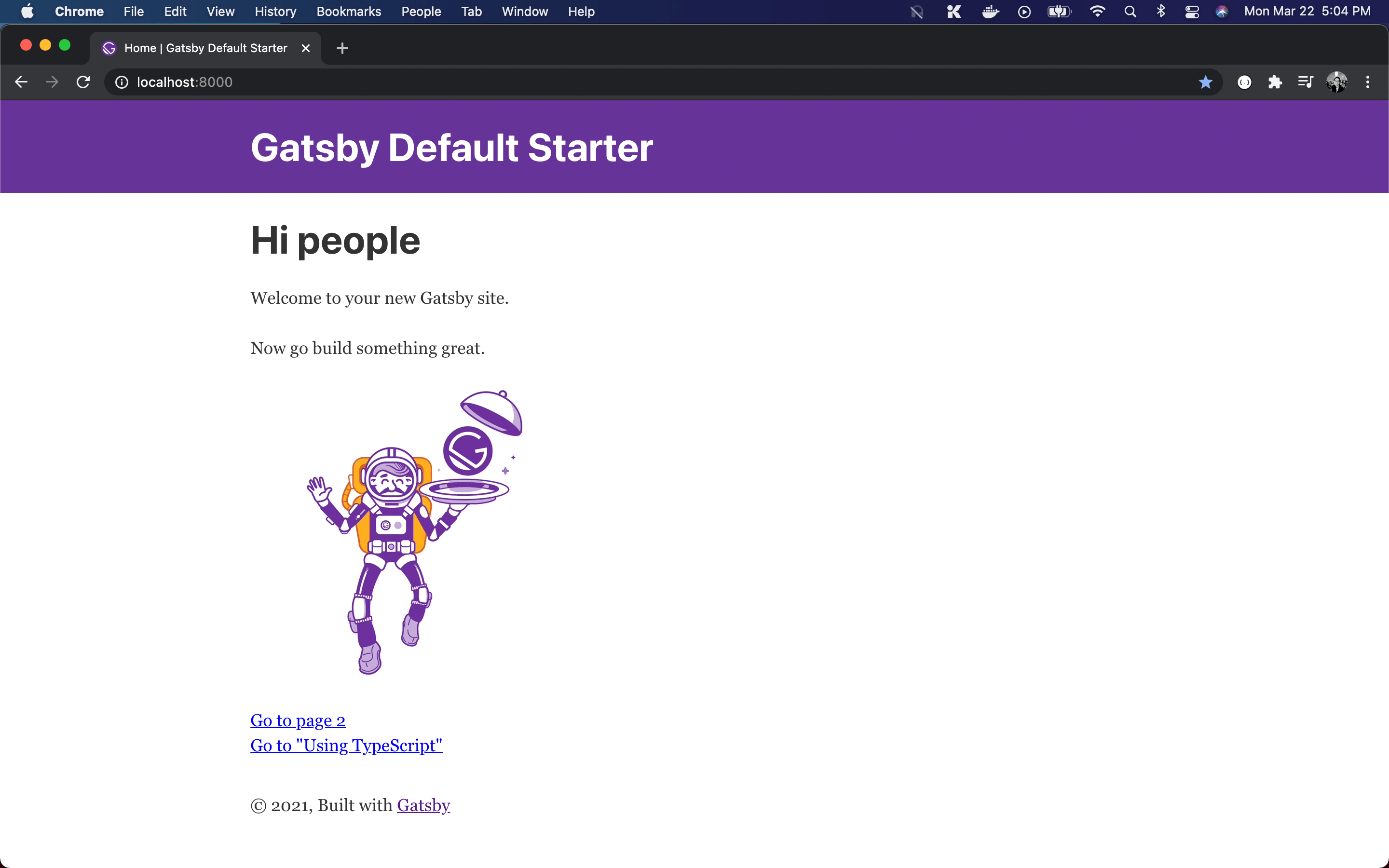This screenshot has width=1389, height=868.
Task: Open Chrome three-dot menu
Action: (x=1368, y=82)
